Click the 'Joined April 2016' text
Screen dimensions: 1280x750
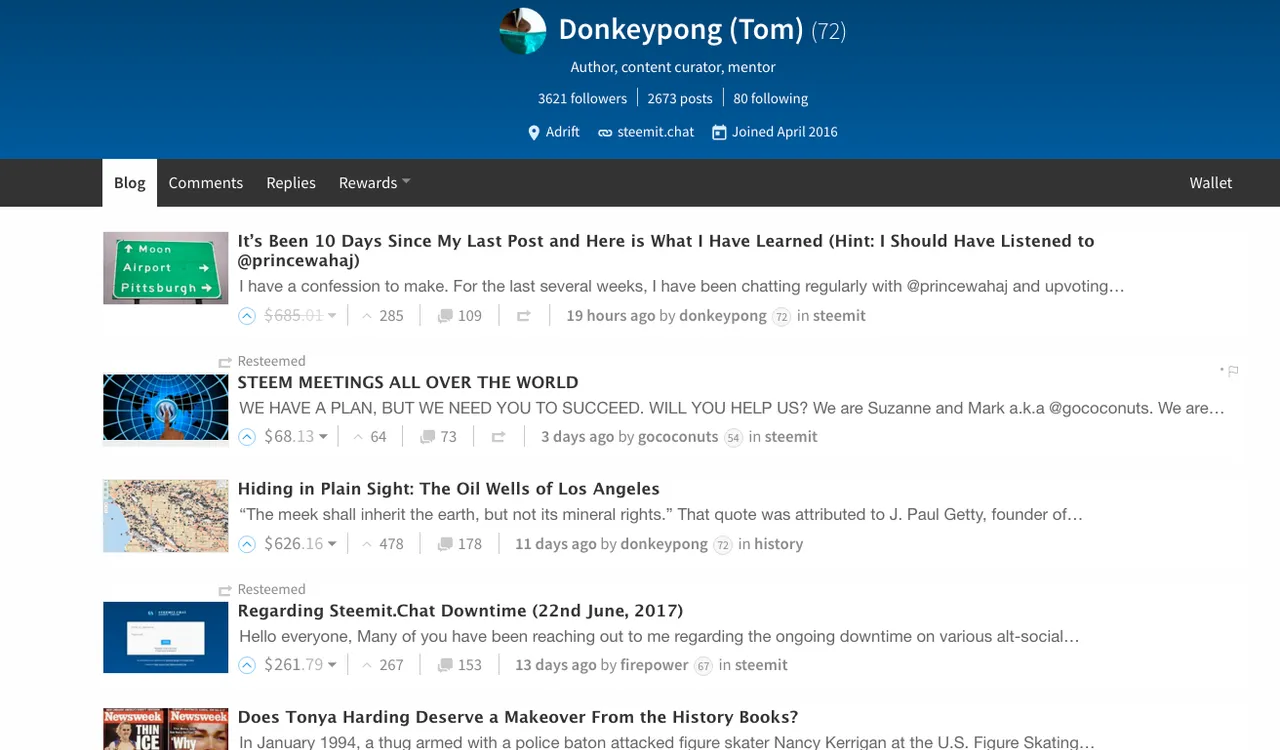pyautogui.click(x=785, y=132)
